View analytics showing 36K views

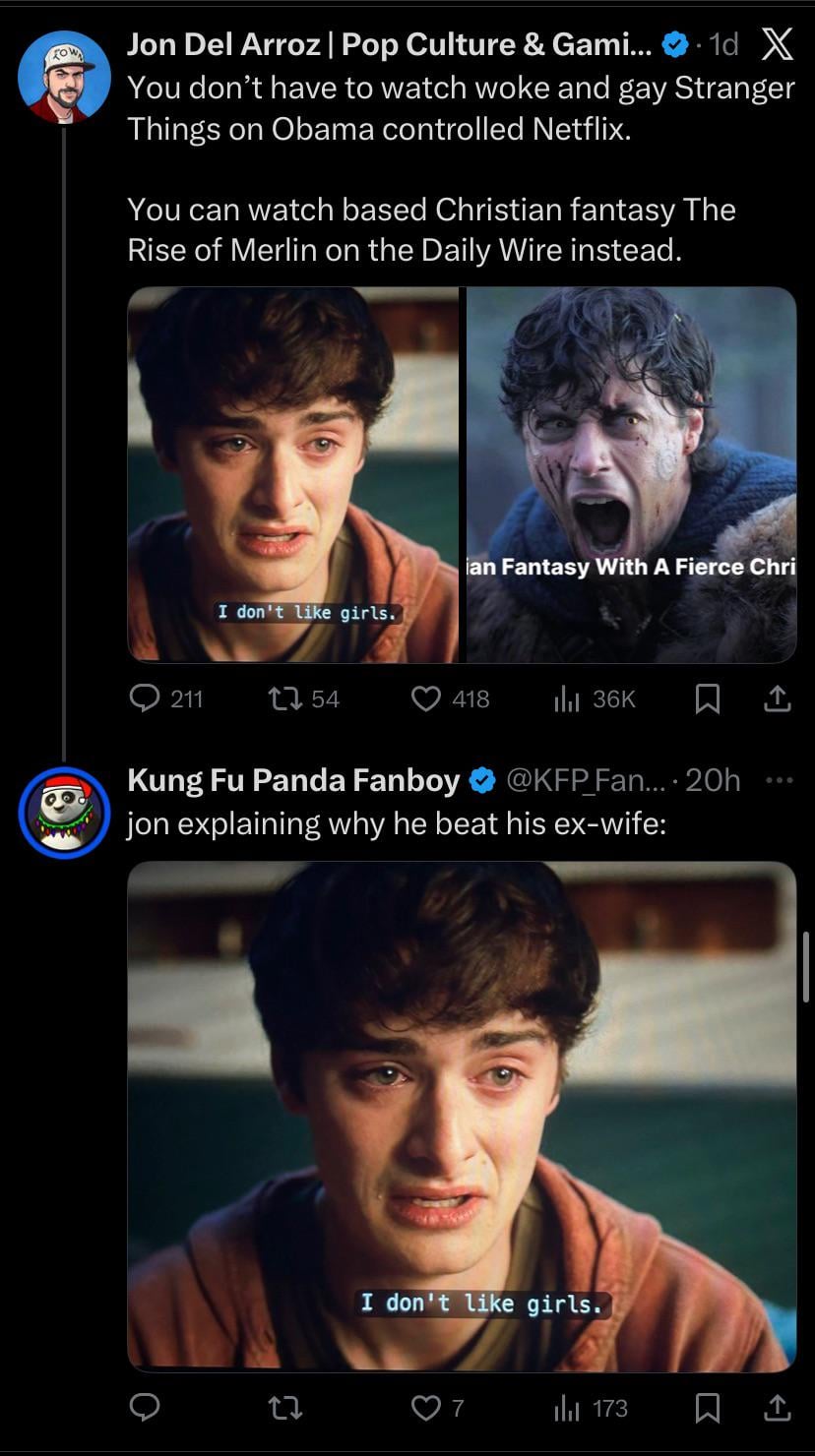point(566,698)
